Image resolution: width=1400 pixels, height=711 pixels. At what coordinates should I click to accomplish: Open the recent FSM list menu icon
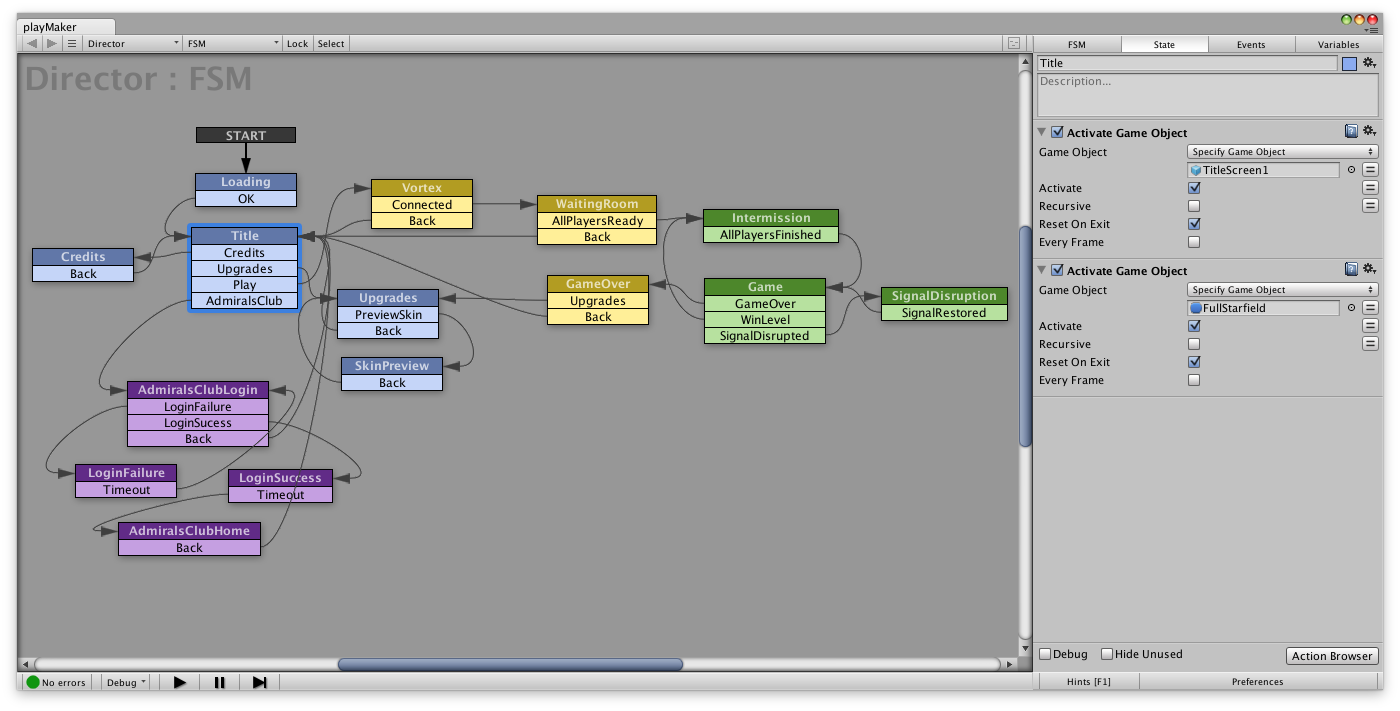(72, 44)
